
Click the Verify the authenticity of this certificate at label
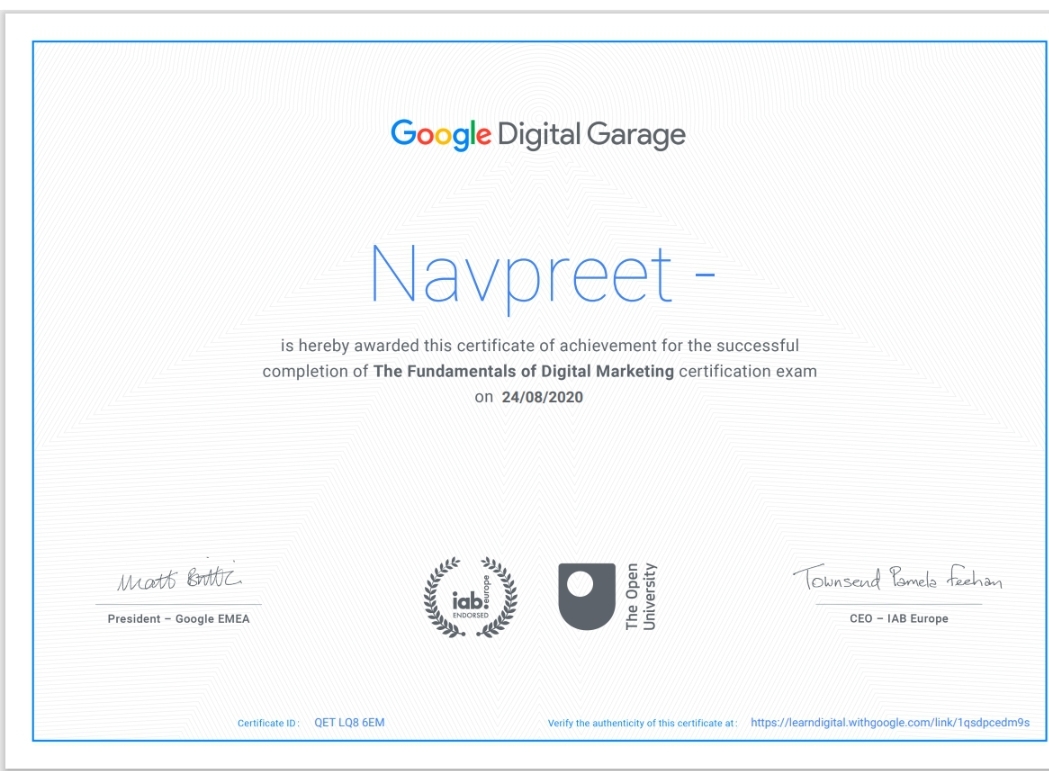[x=642, y=723]
